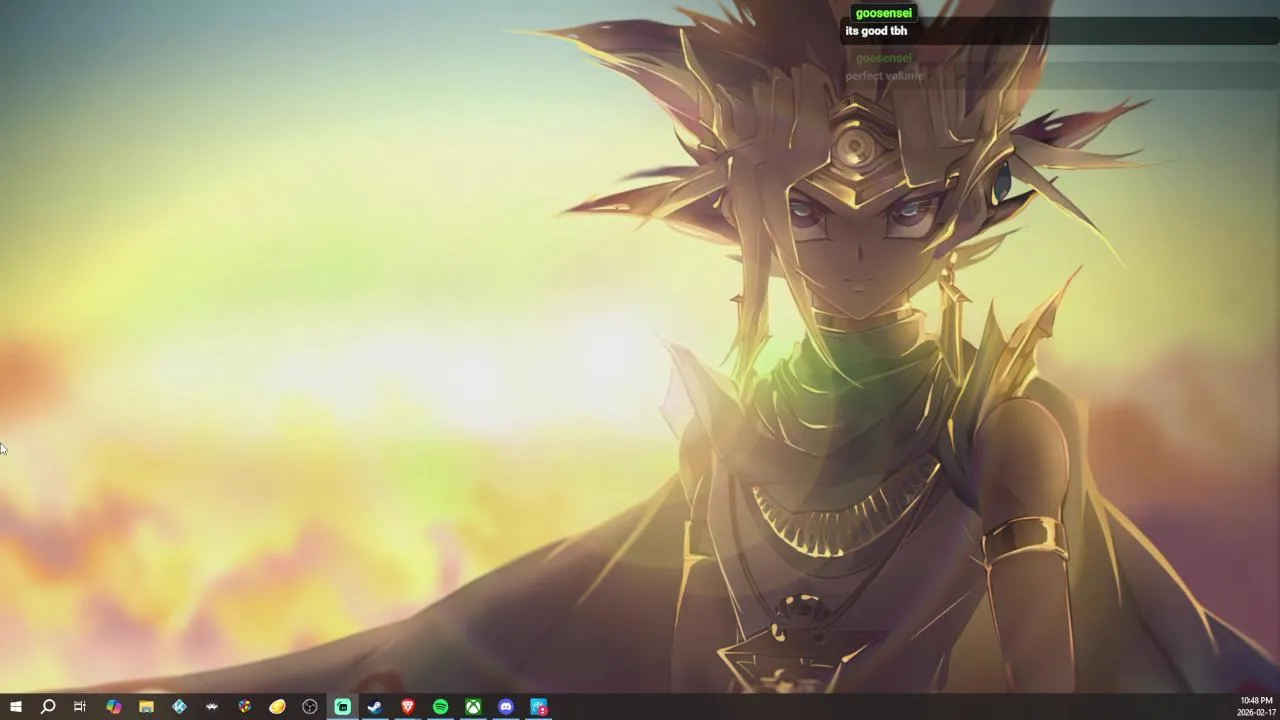Open Discord from the taskbar
Image resolution: width=1280 pixels, height=720 pixels.
[x=506, y=707]
